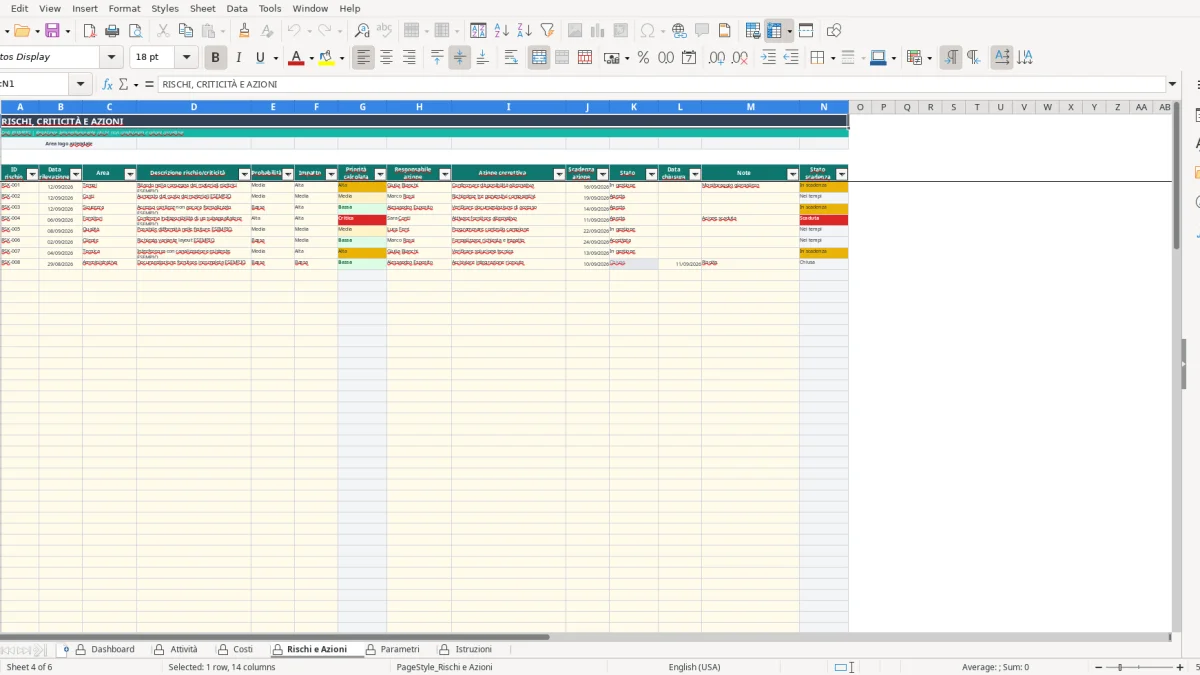Image resolution: width=1200 pixels, height=675 pixels.
Task: Decrease indent
Action: click(x=791, y=58)
